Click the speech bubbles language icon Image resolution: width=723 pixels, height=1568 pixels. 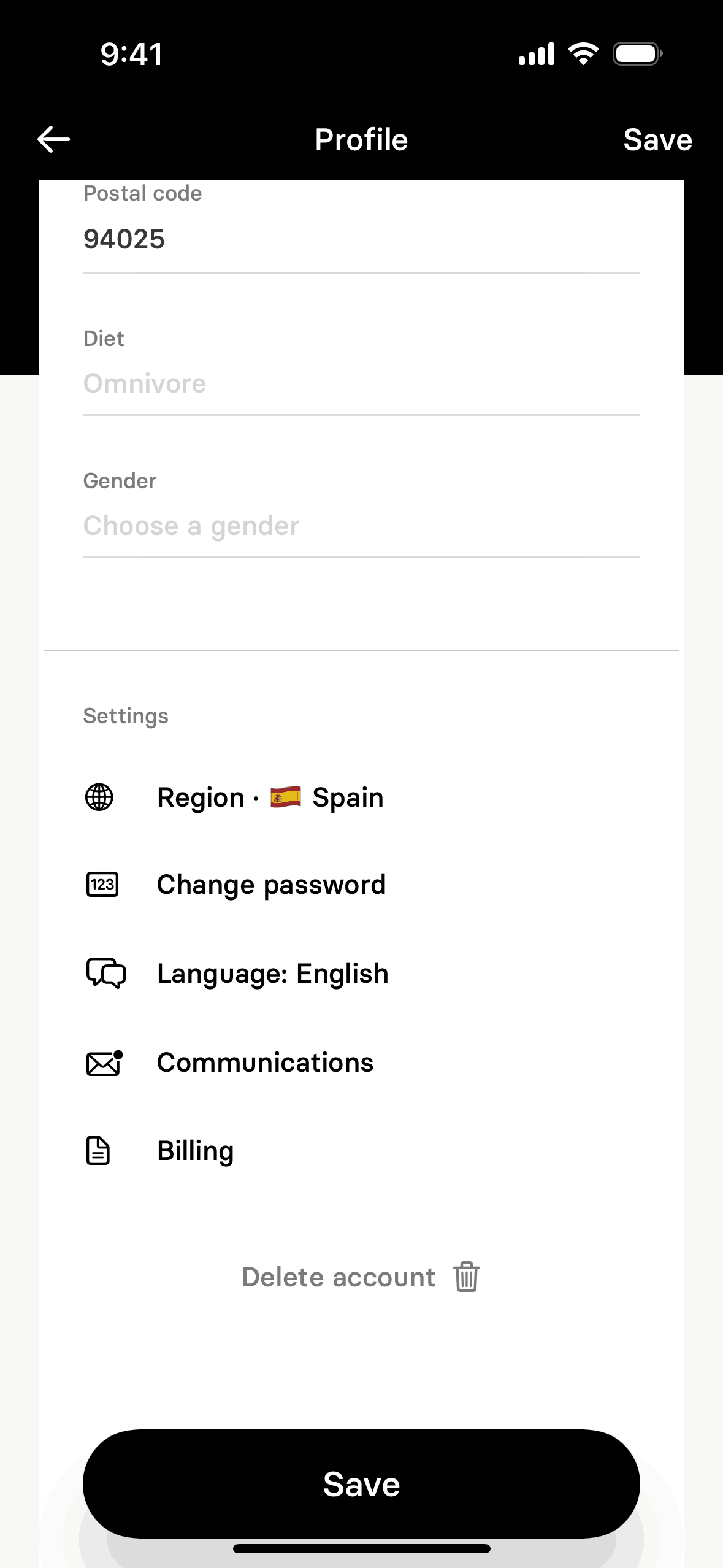[x=105, y=973]
